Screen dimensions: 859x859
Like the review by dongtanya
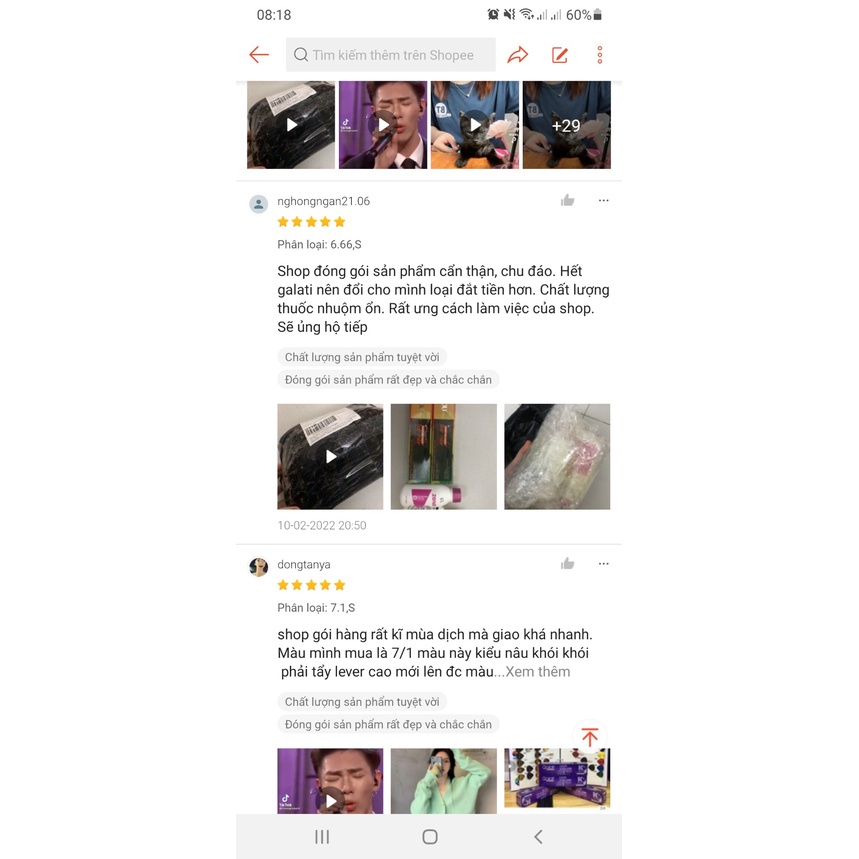[567, 564]
